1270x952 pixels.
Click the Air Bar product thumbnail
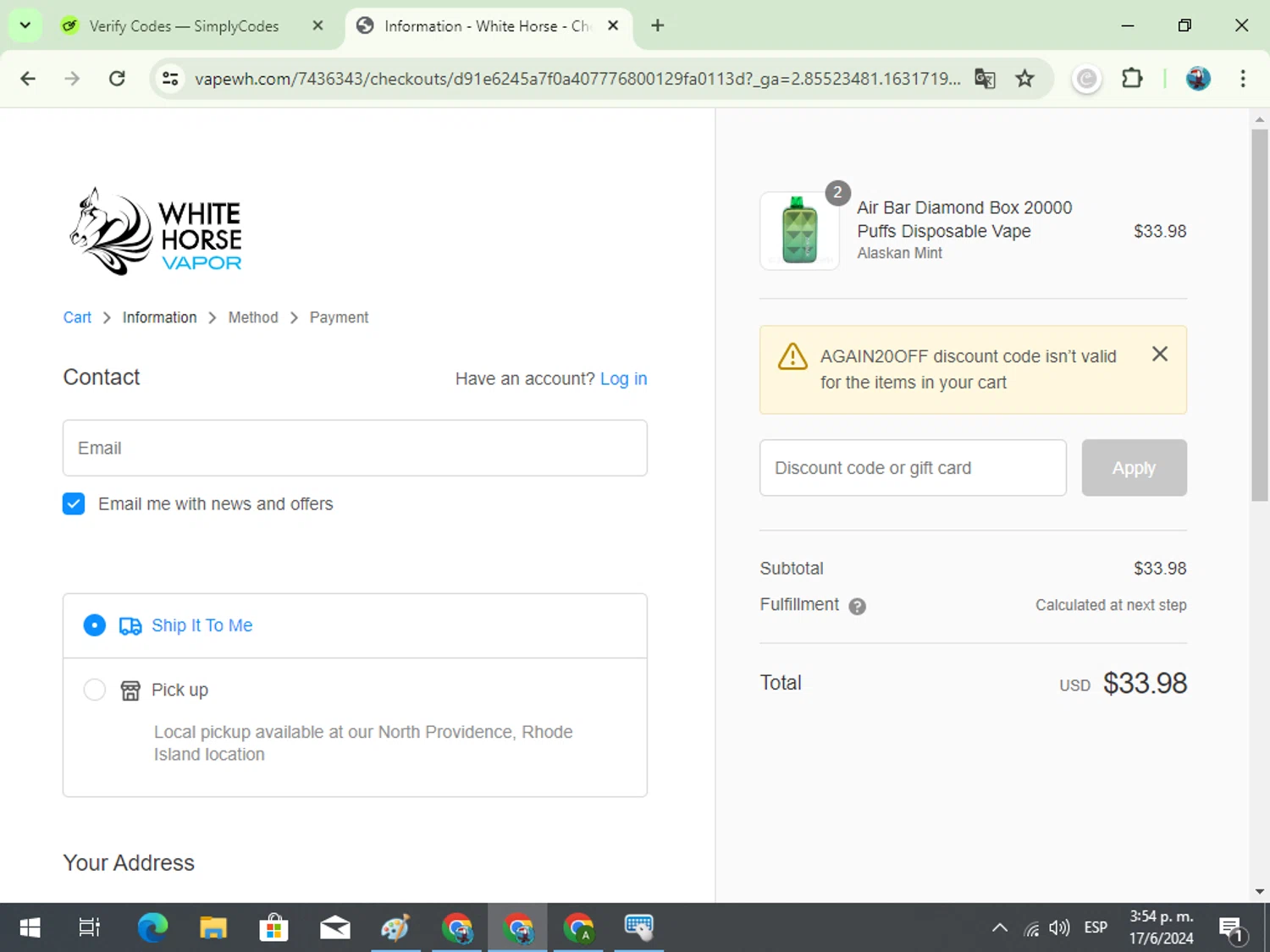coord(799,230)
